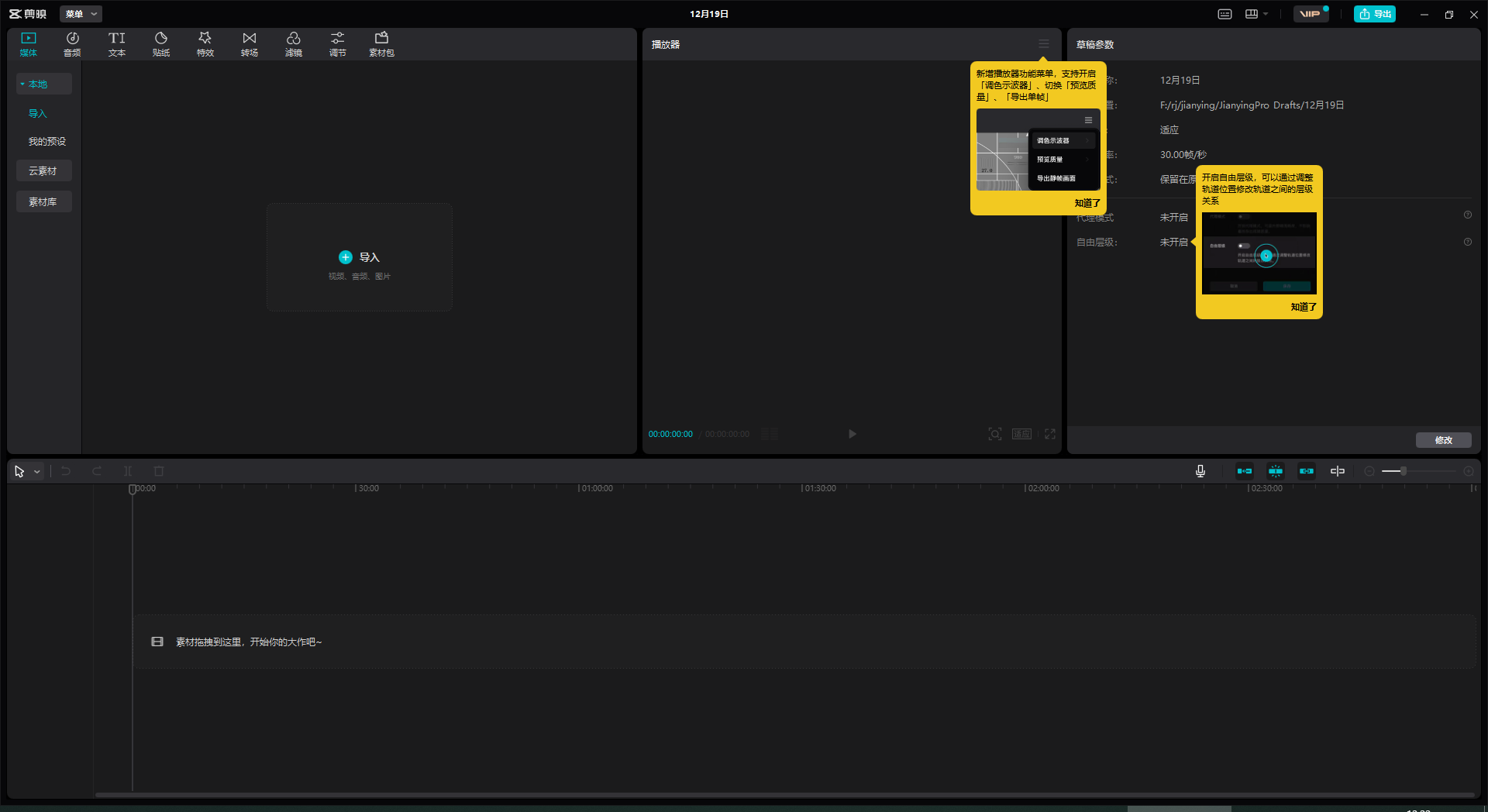This screenshot has width=1488, height=812.
Task: Collapse the 本地 (Local) section
Action: (44, 84)
